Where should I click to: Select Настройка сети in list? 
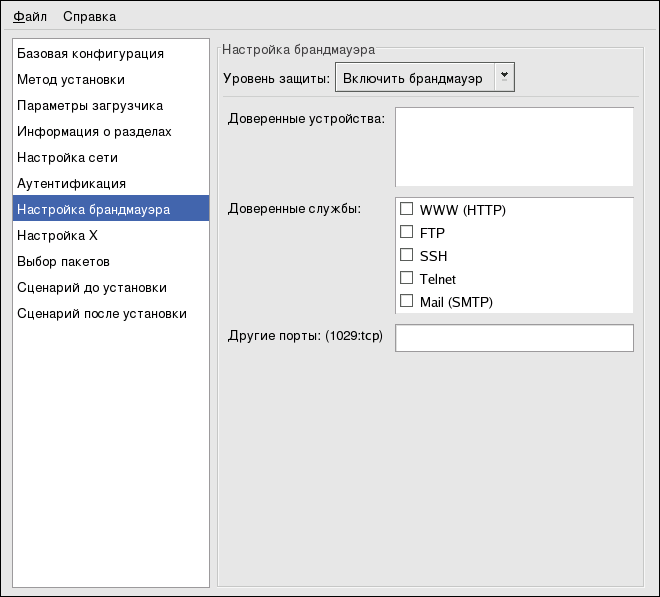(67, 157)
